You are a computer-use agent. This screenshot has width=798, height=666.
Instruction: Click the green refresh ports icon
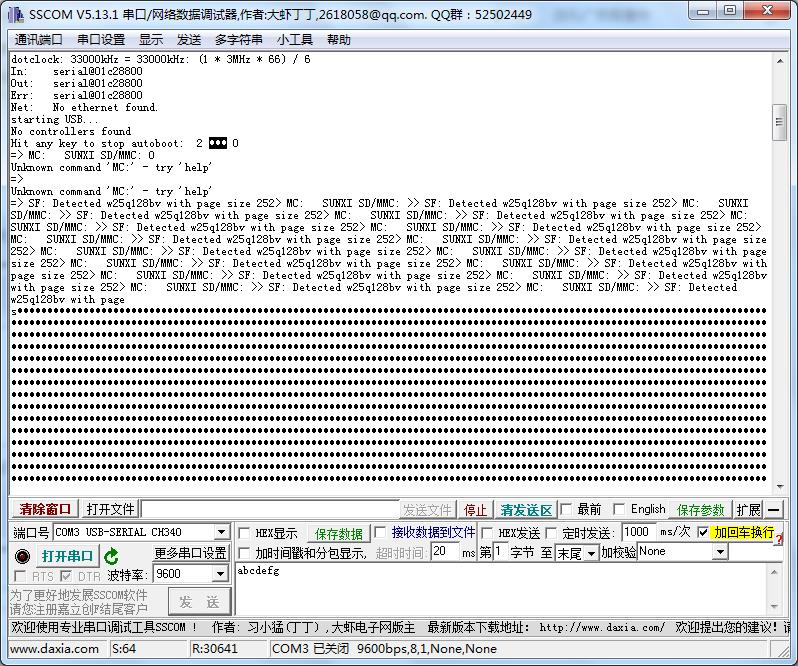click(111, 556)
